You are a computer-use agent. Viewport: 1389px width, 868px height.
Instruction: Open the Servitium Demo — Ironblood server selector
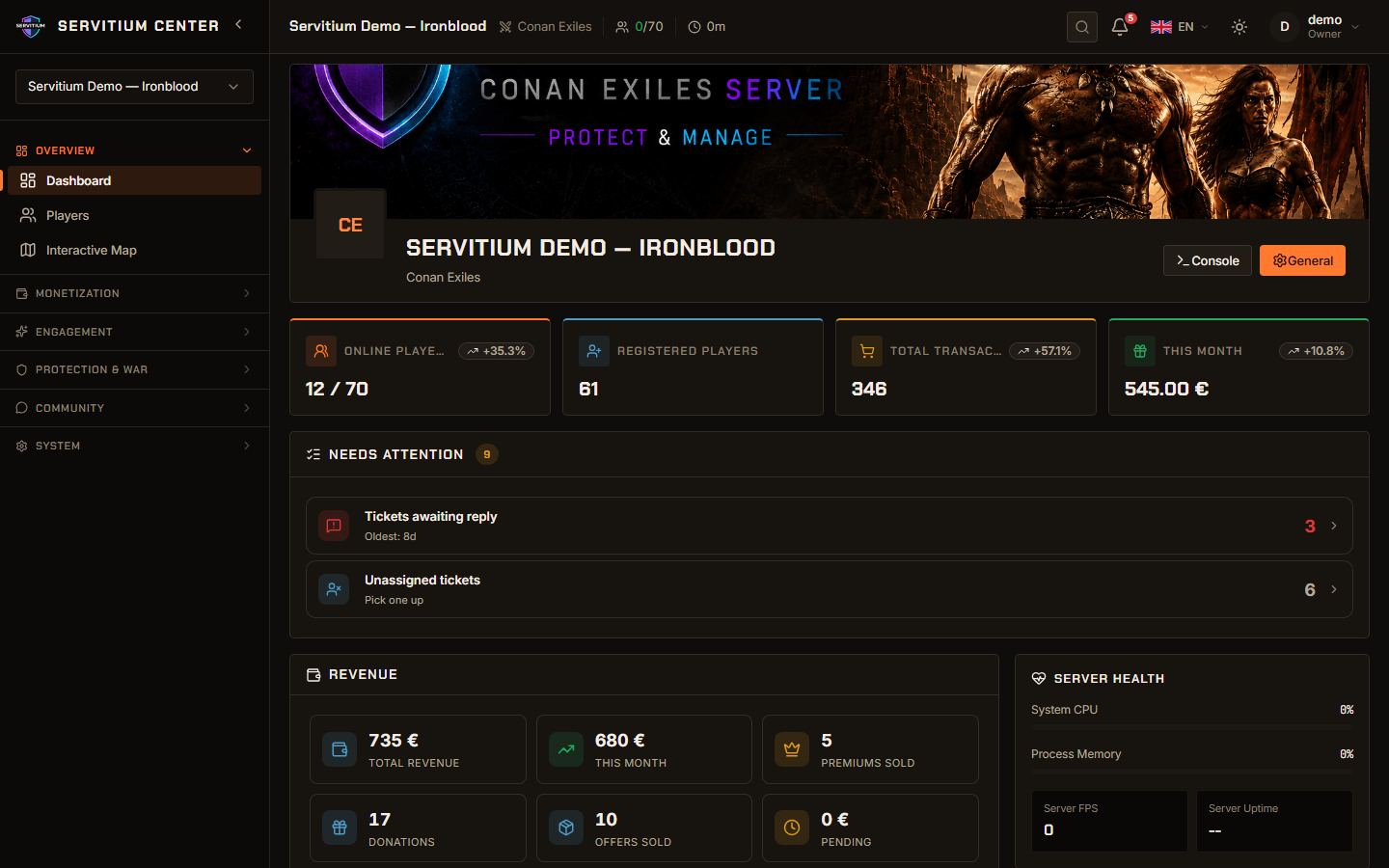(134, 86)
